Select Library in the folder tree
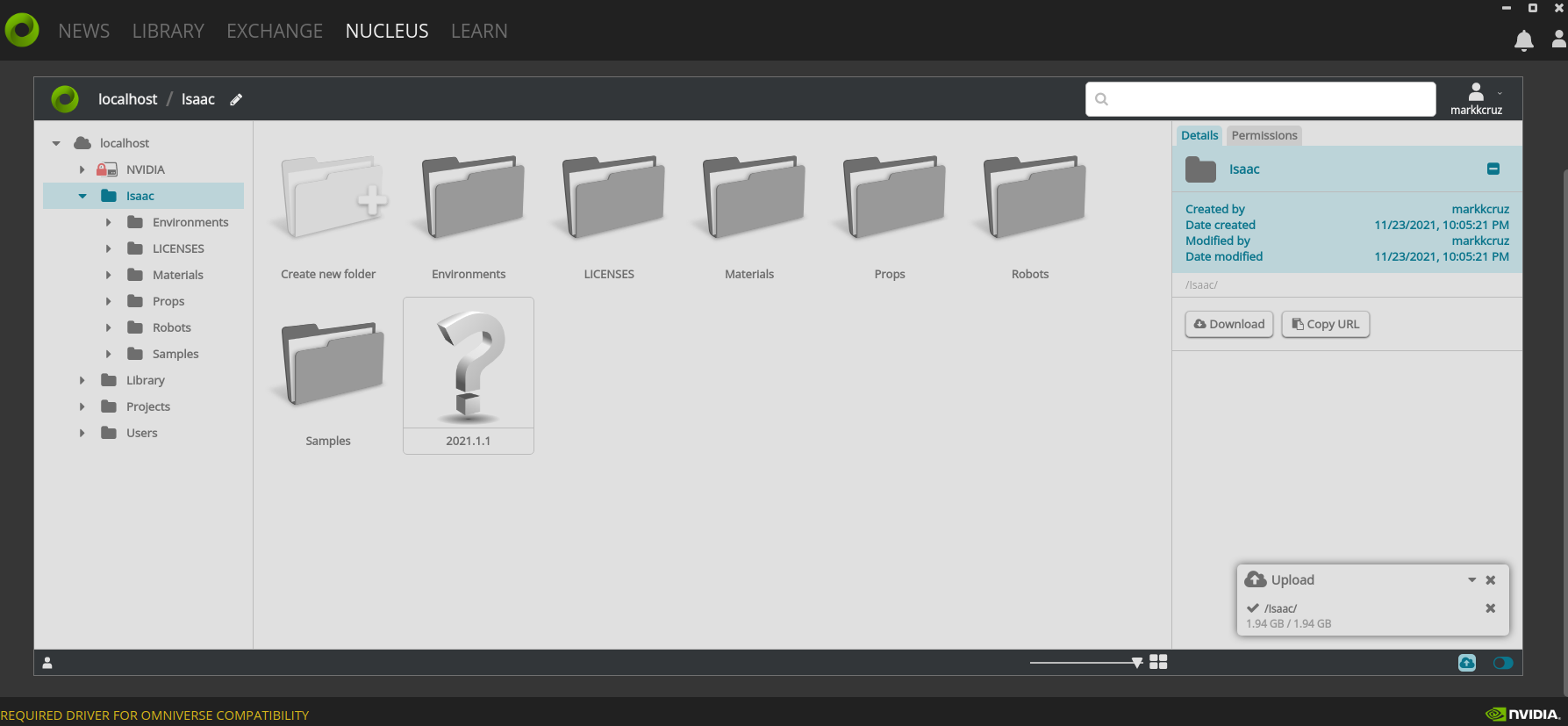 tap(146, 380)
